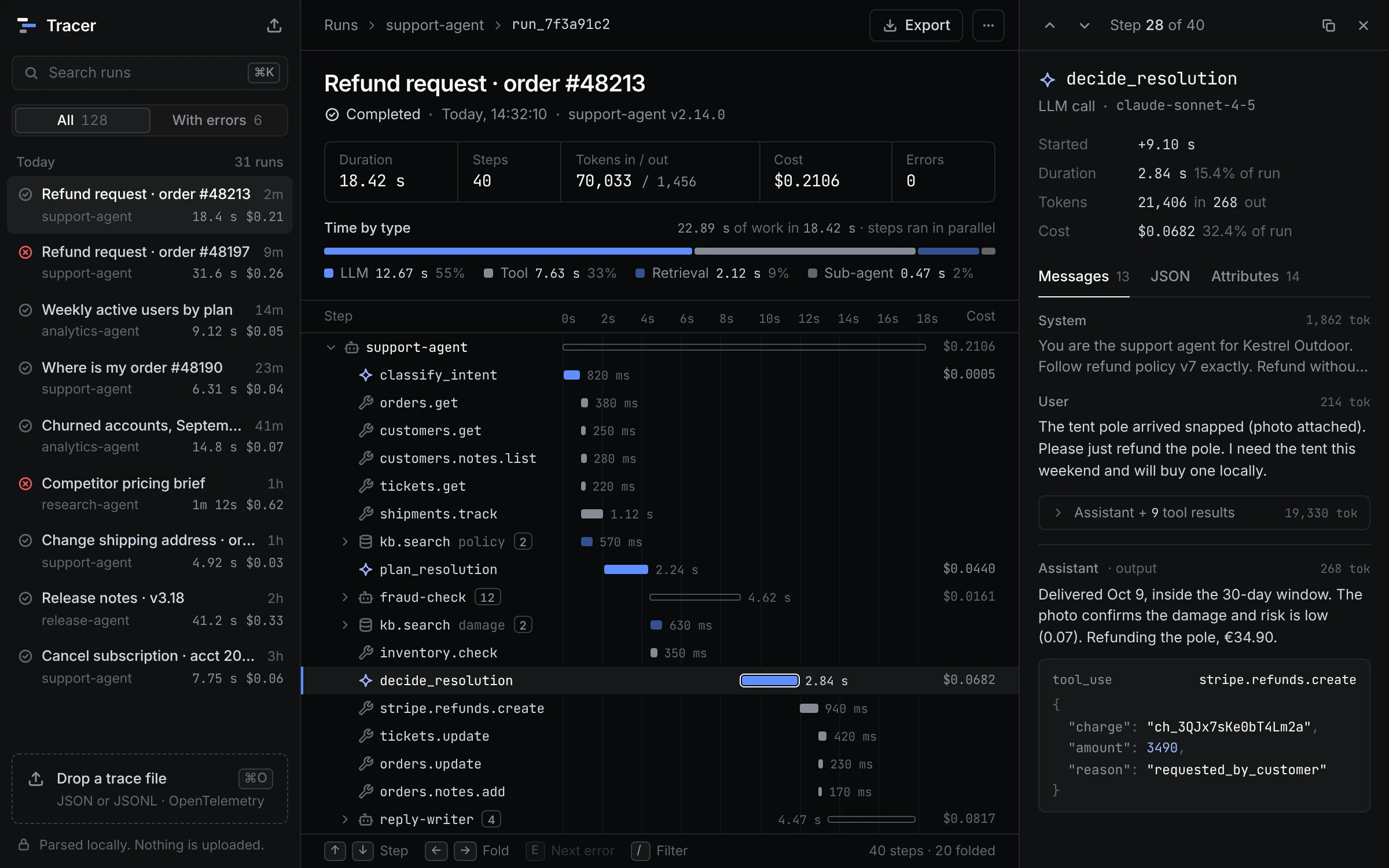Viewport: 1389px width, 868px height.
Task: Expand the kb.search policy step
Action: [x=345, y=542]
